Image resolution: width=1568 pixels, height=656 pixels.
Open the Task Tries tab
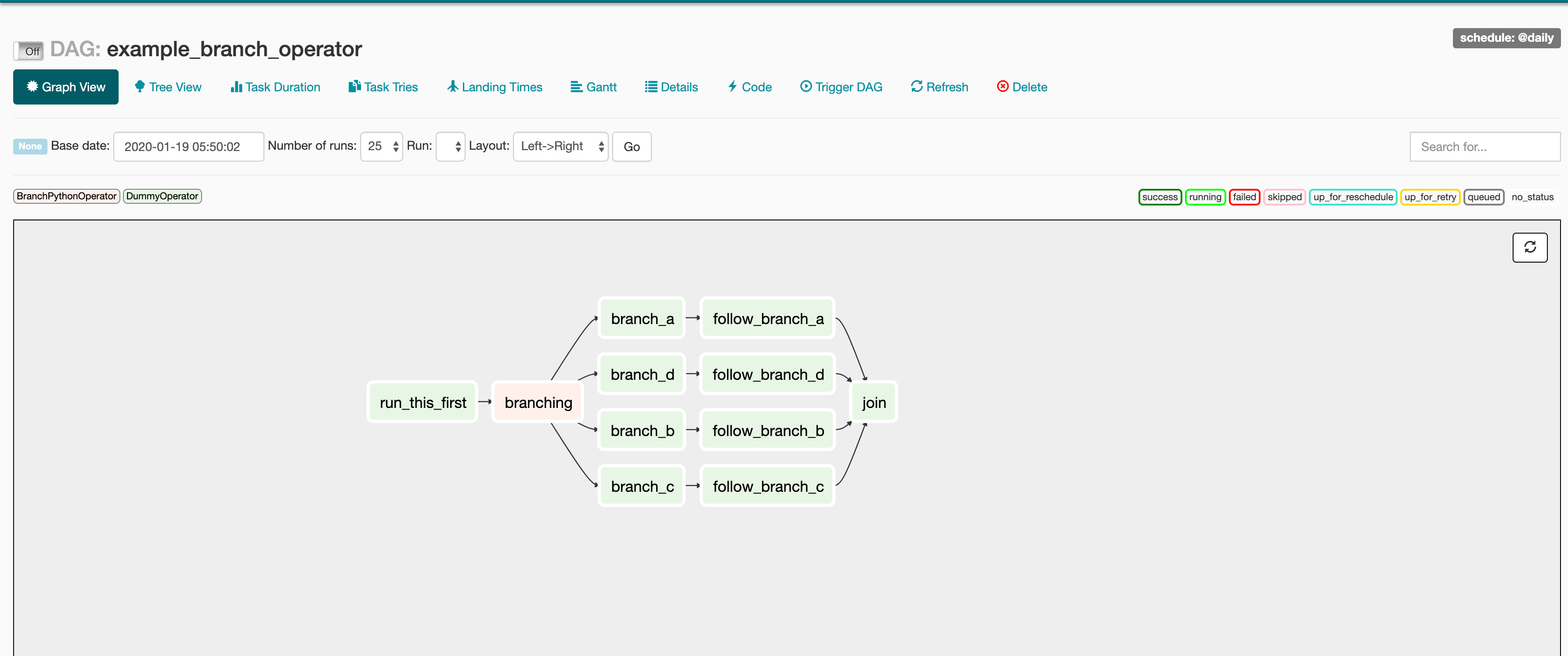[383, 87]
